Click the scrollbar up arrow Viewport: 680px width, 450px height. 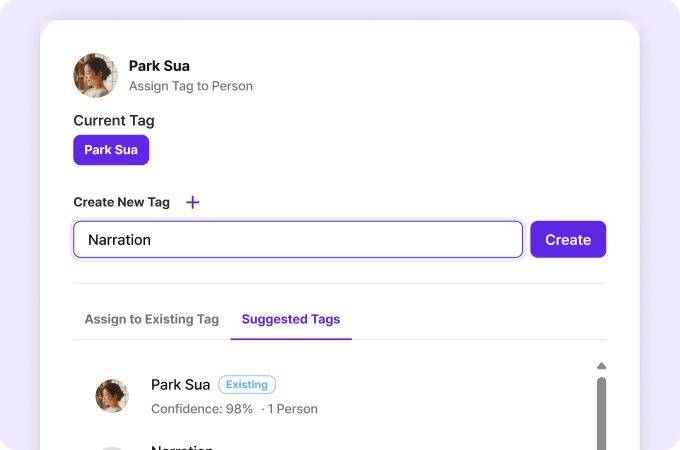tap(601, 366)
